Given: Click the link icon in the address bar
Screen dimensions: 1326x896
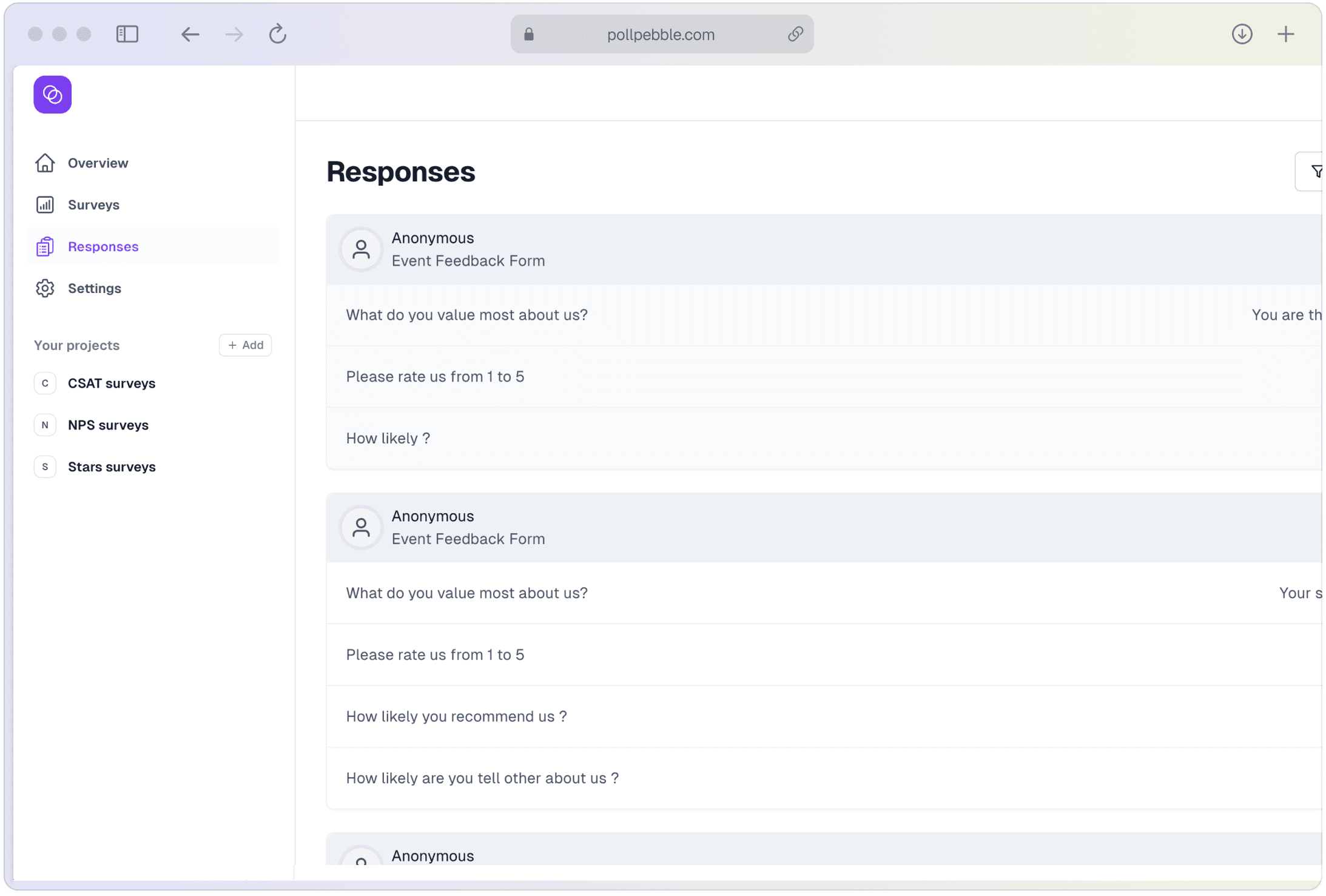Looking at the screenshot, I should pos(795,34).
